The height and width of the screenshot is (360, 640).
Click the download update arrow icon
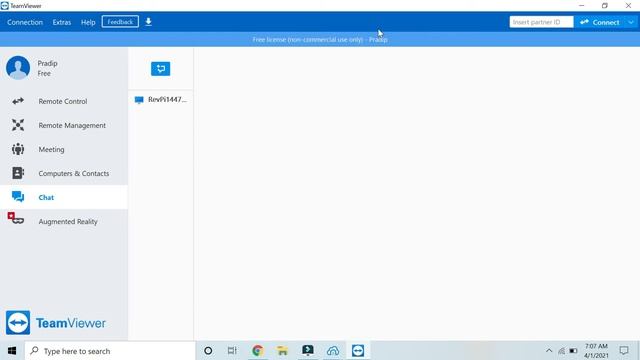[x=149, y=22]
